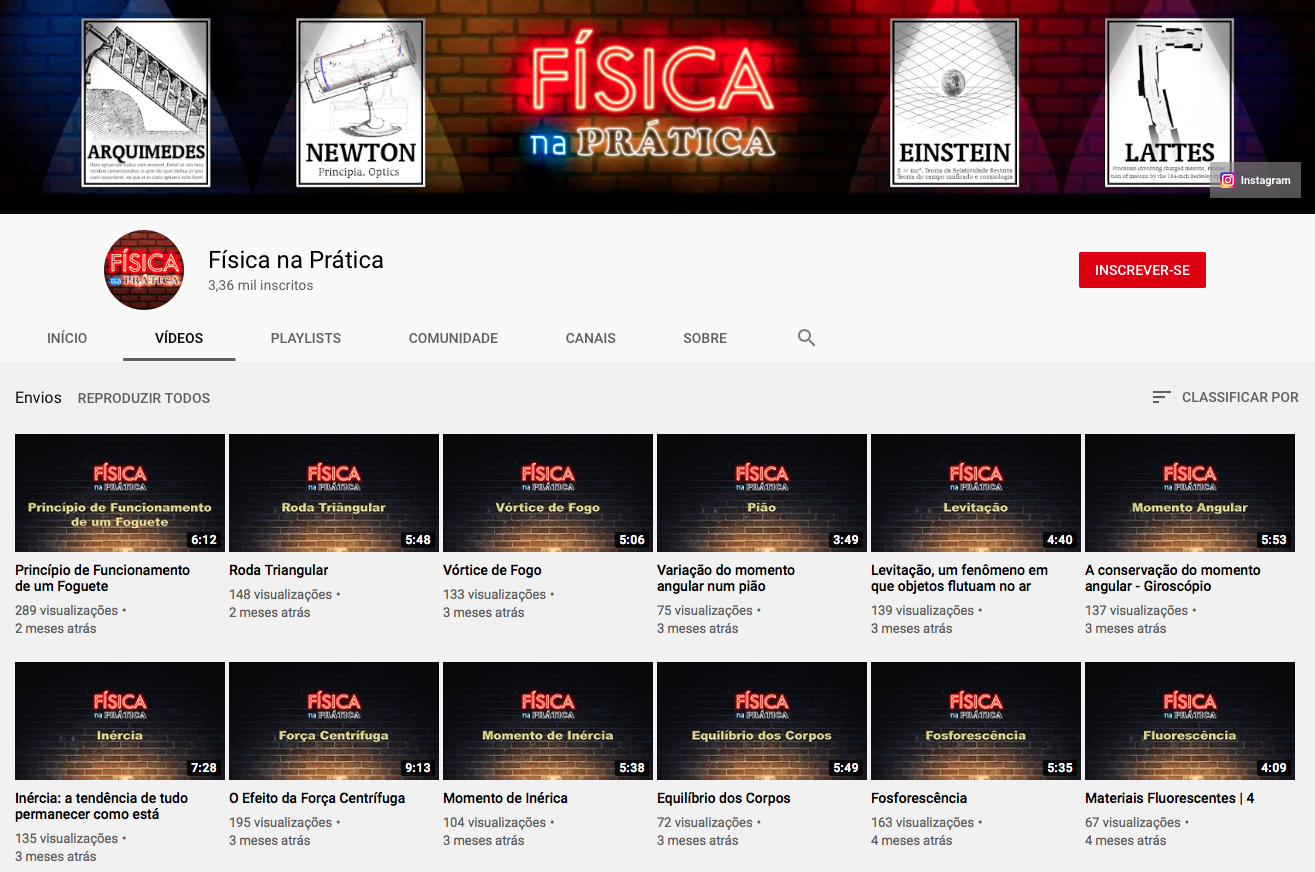The image size is (1315, 872).
Task: Open the Fluorescência video thumbnail
Action: [1190, 721]
